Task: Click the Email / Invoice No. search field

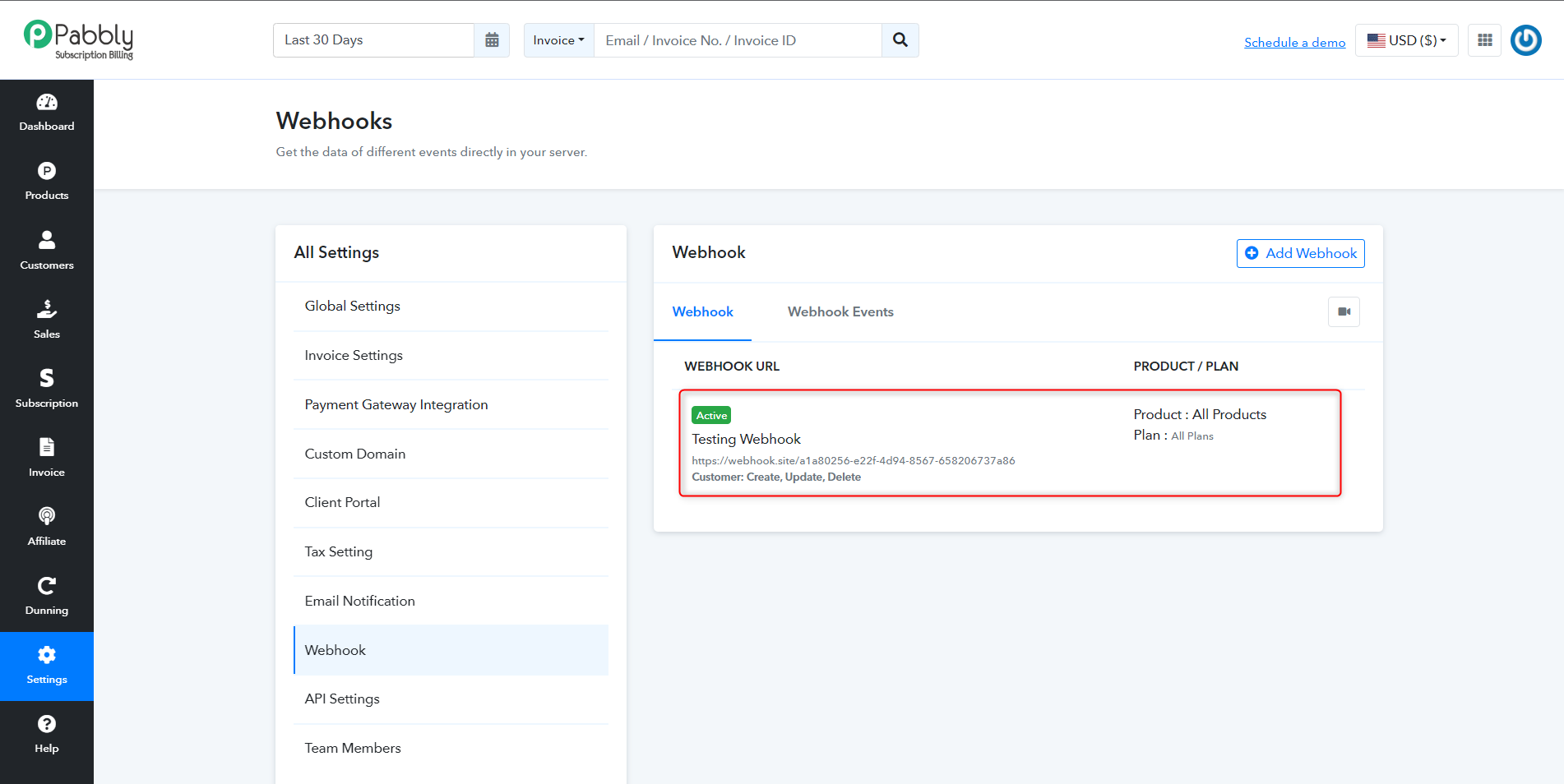Action: [738, 40]
